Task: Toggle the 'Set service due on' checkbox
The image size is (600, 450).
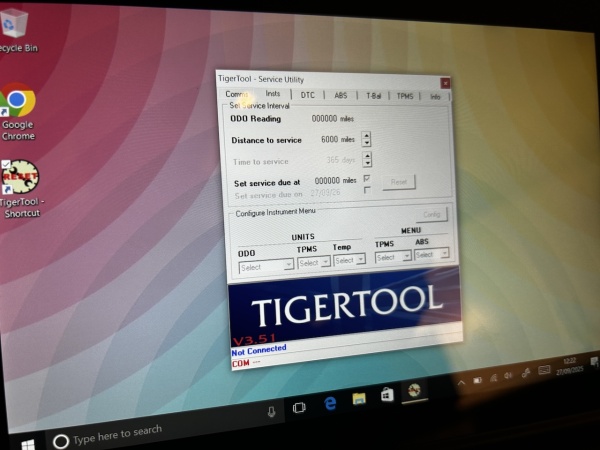Action: point(368,190)
